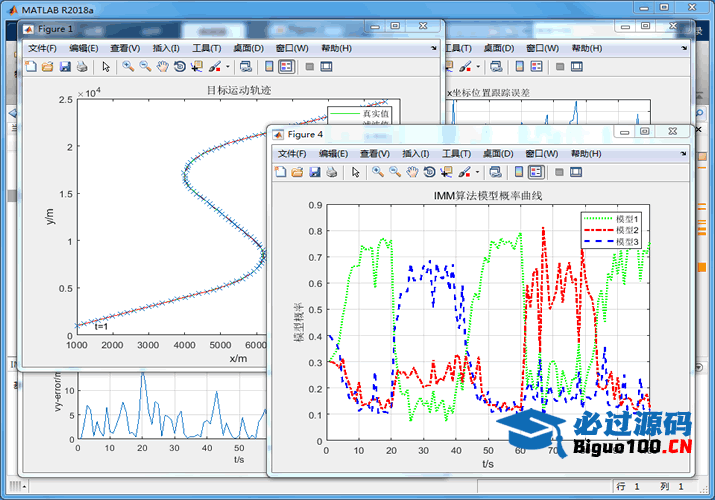
Task: Open 帮助(H) menu in Figure 1
Action: click(x=337, y=48)
